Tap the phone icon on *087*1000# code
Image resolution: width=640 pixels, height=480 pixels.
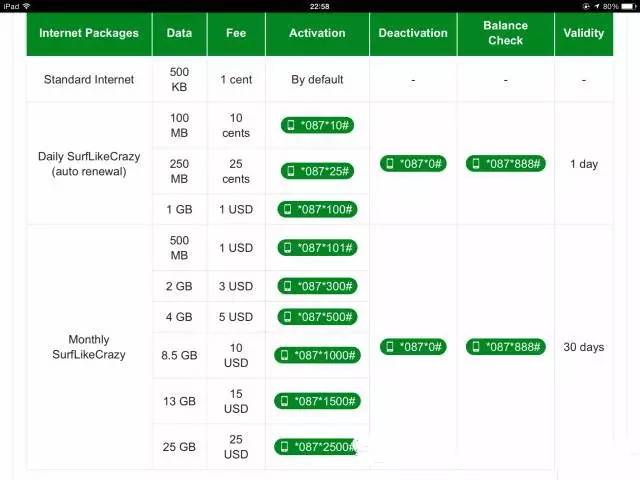285,355
